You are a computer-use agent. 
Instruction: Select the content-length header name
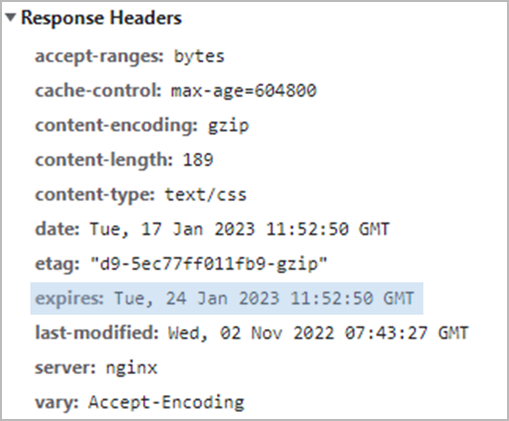(x=104, y=160)
